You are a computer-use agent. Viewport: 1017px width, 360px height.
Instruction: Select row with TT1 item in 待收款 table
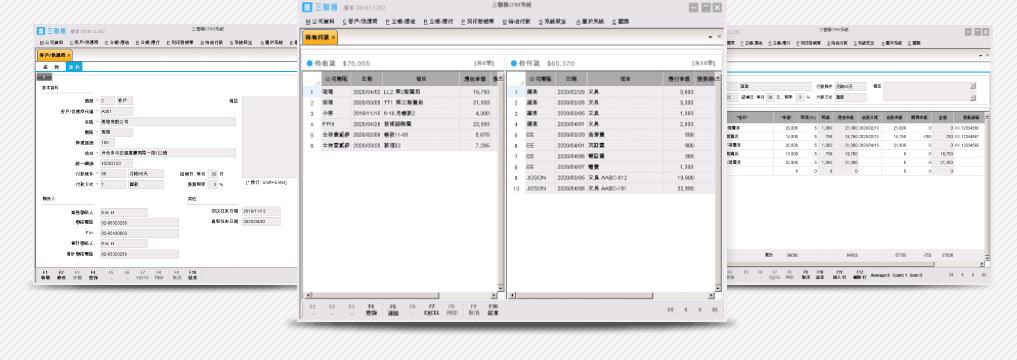coord(400,102)
